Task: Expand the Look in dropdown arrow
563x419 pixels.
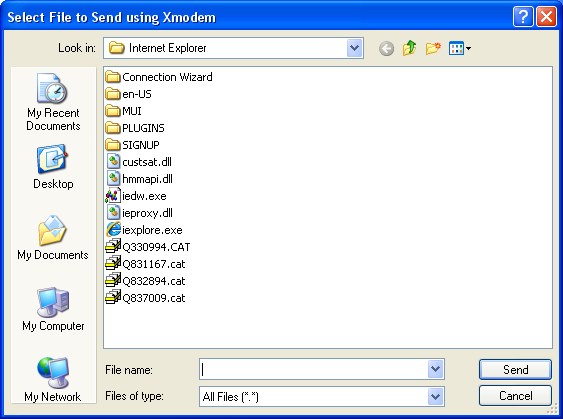Action: point(354,48)
